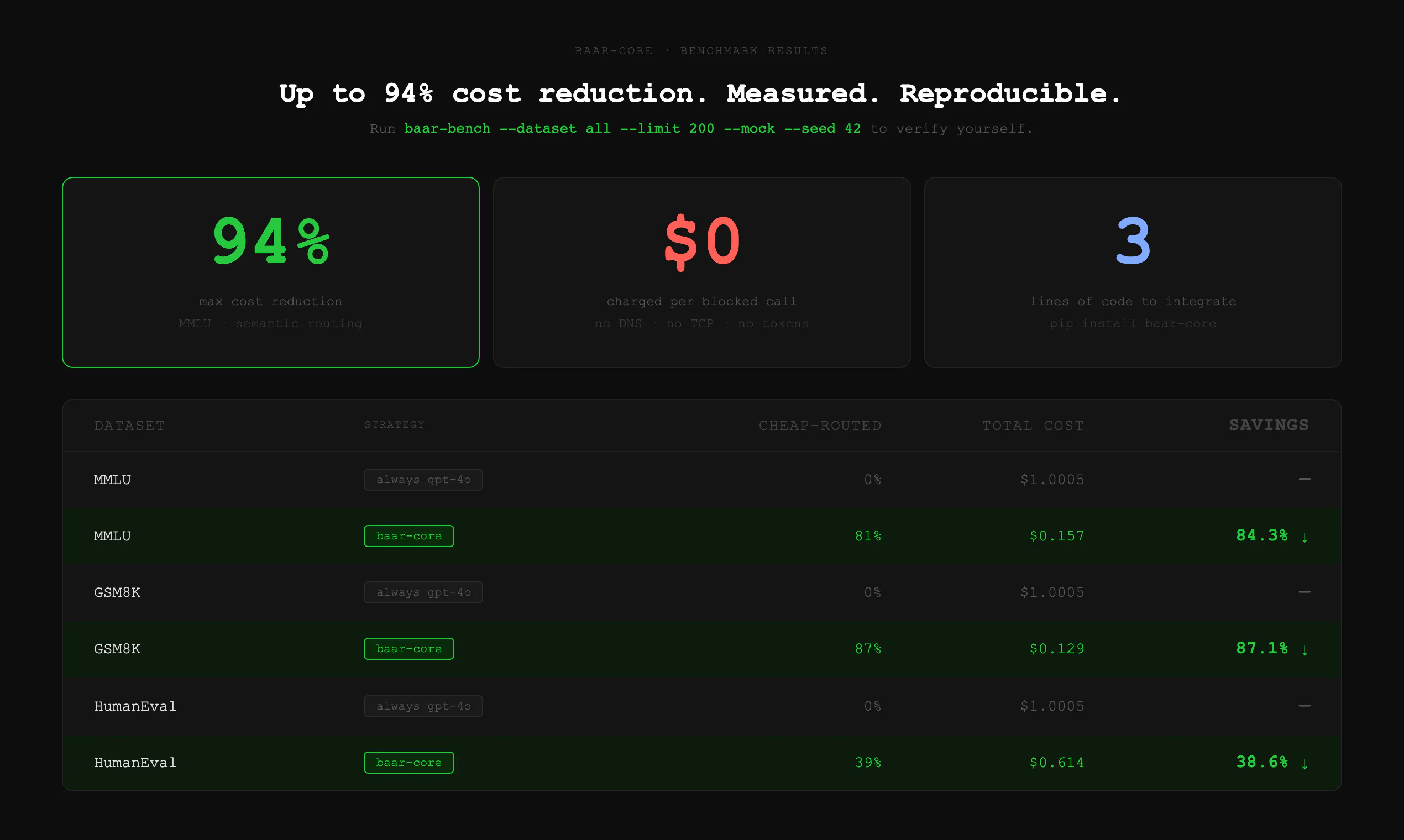Screen dimensions: 1404x840
Task: Click the large blue 3 figure
Action: coord(1133,242)
